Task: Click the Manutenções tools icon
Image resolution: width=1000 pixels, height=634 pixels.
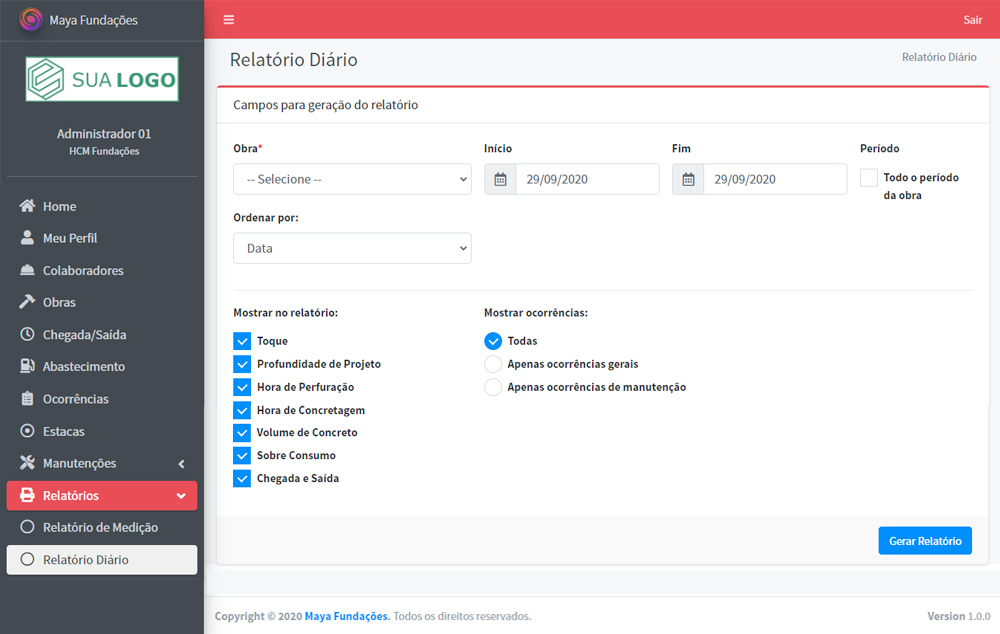Action: pos(27,463)
